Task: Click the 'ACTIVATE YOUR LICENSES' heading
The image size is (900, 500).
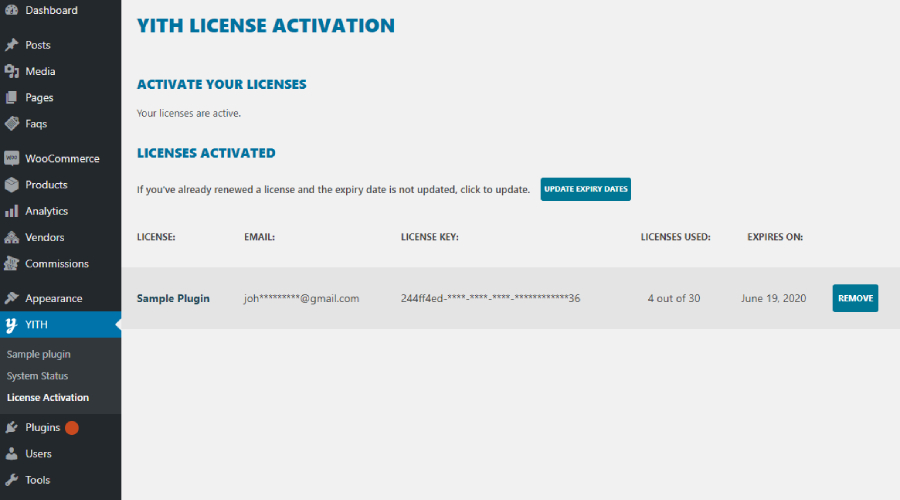Action: (222, 84)
